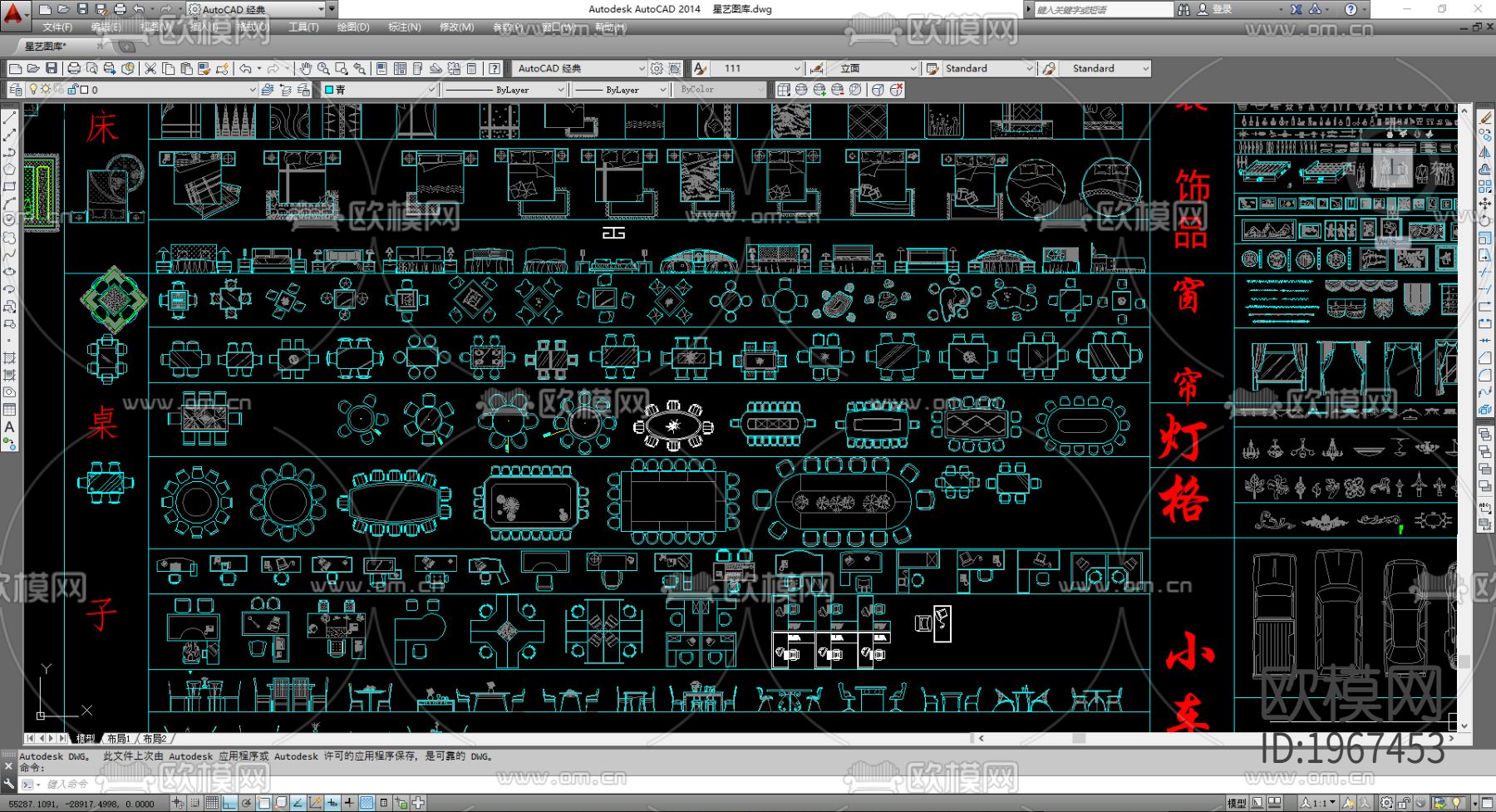Toggle layer 0 lightbulb on/off
This screenshot has height=812, width=1496.
point(33,90)
